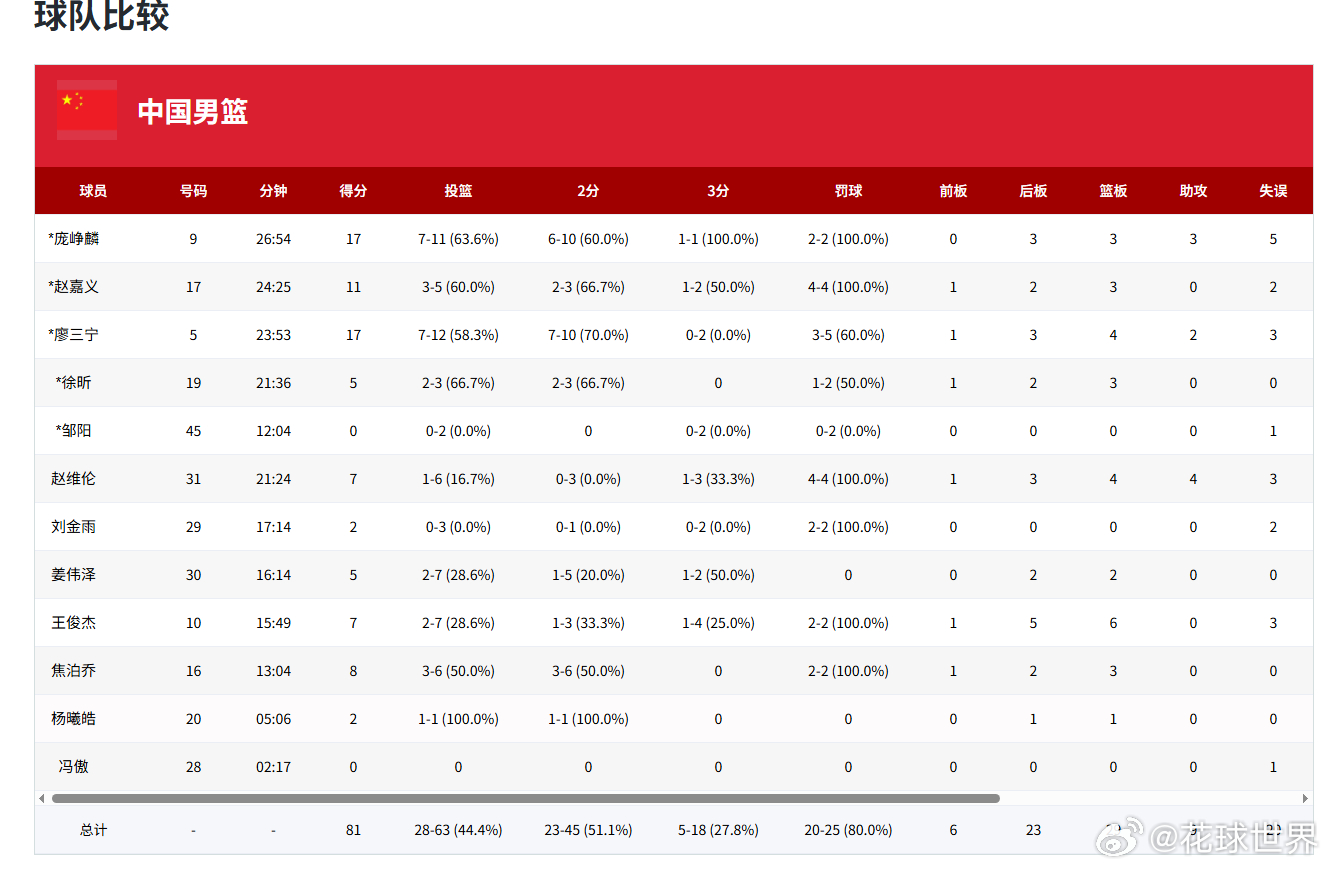This screenshot has height=870, width=1330.
Task: Click minutes value 02:17
Action: pos(273,767)
